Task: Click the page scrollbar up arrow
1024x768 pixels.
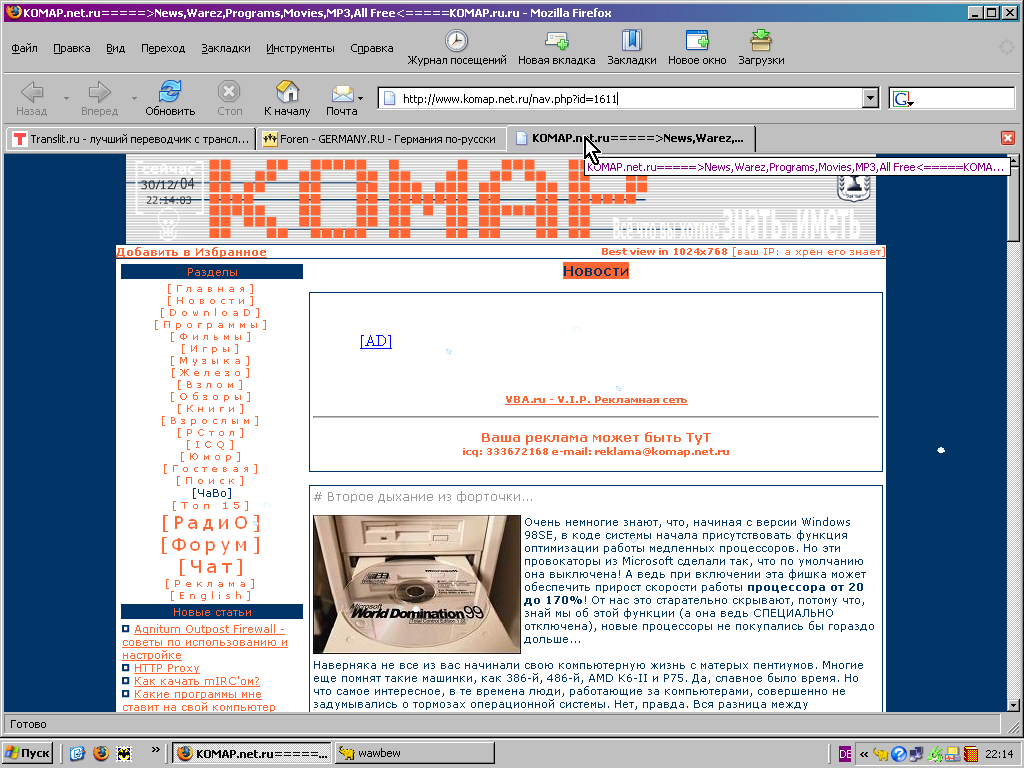Action: tap(1014, 160)
